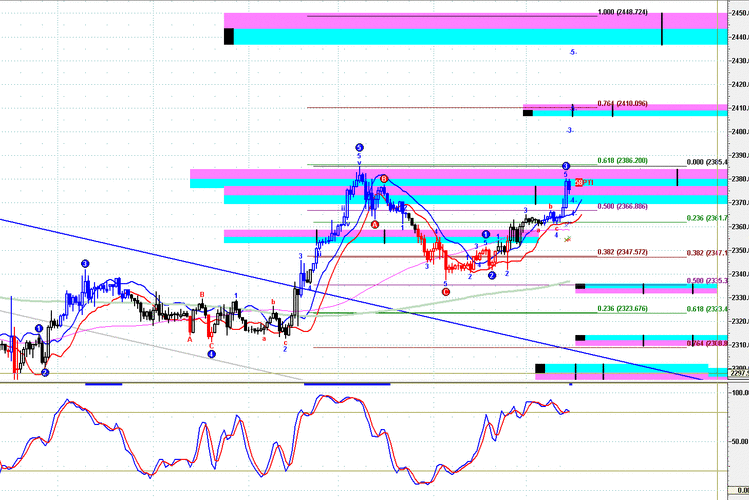Click the 0.618 (2386.208) Fibonacci label

click(x=622, y=160)
